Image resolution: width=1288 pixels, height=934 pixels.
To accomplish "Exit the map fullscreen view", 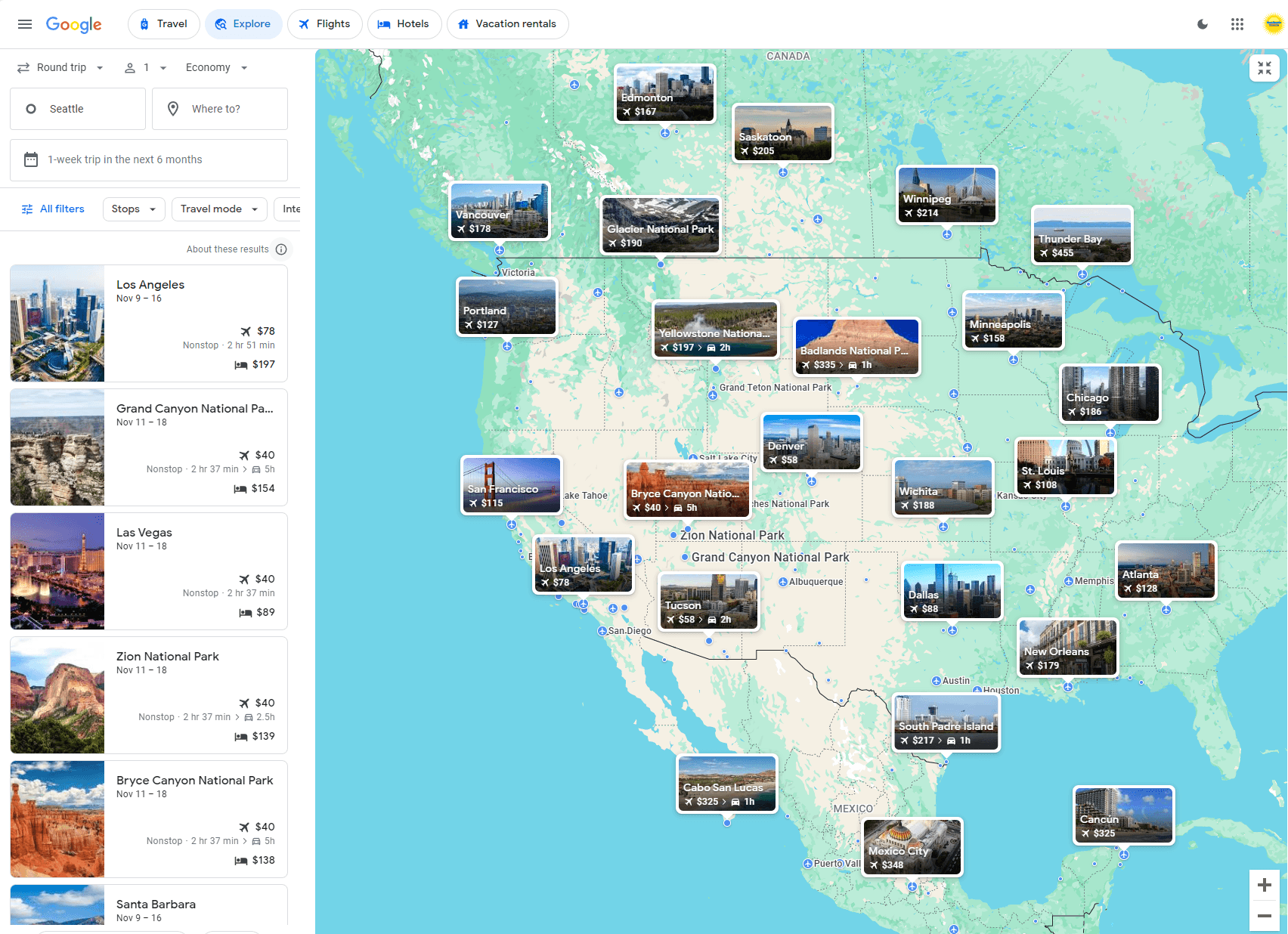I will coord(1264,67).
